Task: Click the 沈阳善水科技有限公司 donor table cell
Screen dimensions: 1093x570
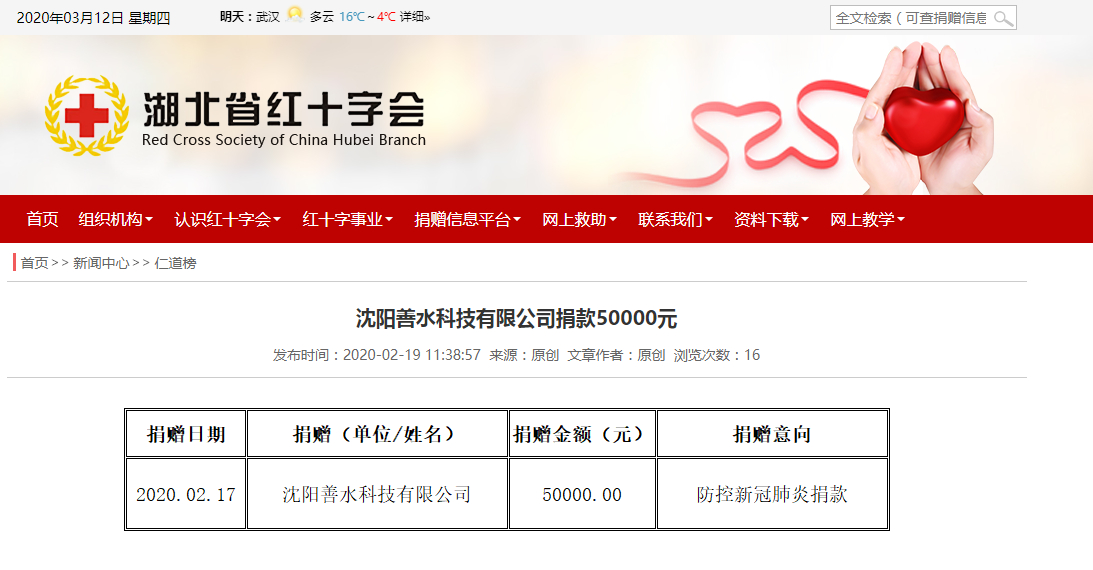Action: pyautogui.click(x=377, y=495)
